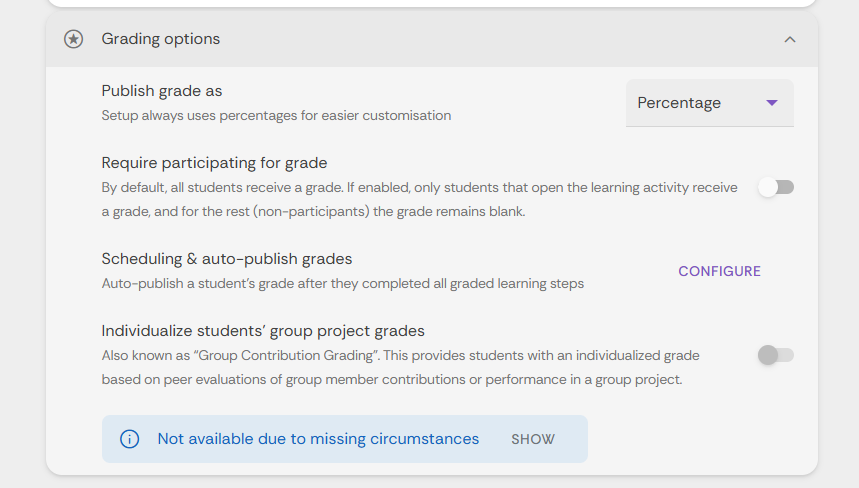Screen dimensions: 859x488
Task: Click the gray Grading options header bar
Action: pyautogui.click(x=432, y=39)
